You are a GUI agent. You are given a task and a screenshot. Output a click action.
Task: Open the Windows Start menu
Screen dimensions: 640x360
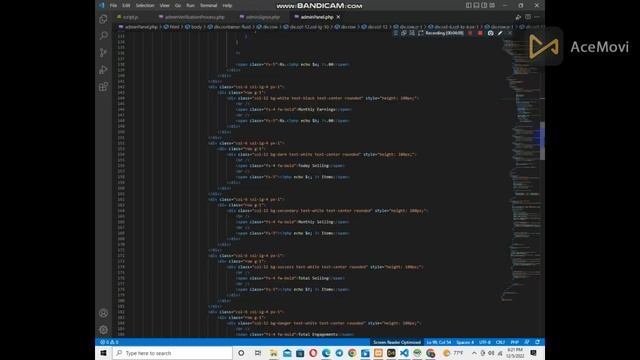pyautogui.click(x=103, y=353)
